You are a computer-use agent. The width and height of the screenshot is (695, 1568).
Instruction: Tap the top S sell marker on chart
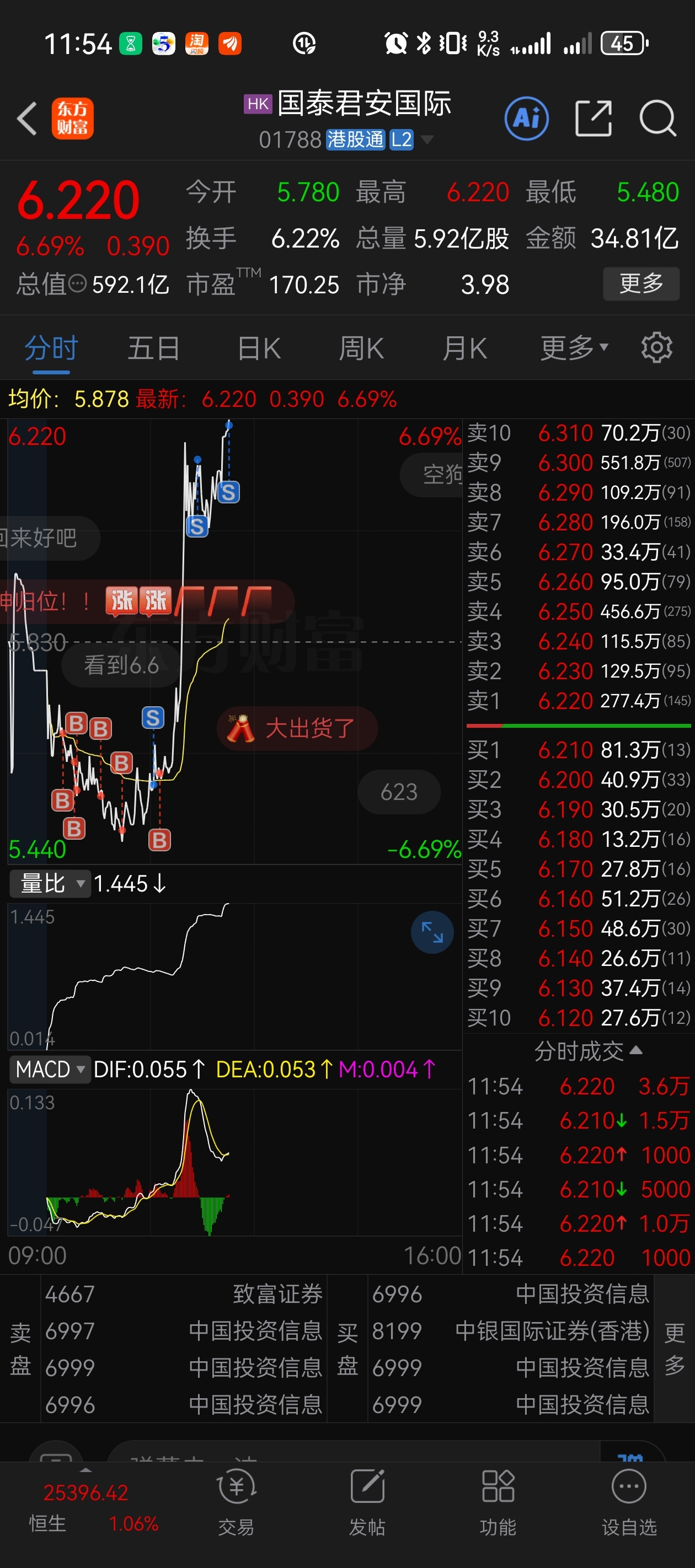(229, 492)
